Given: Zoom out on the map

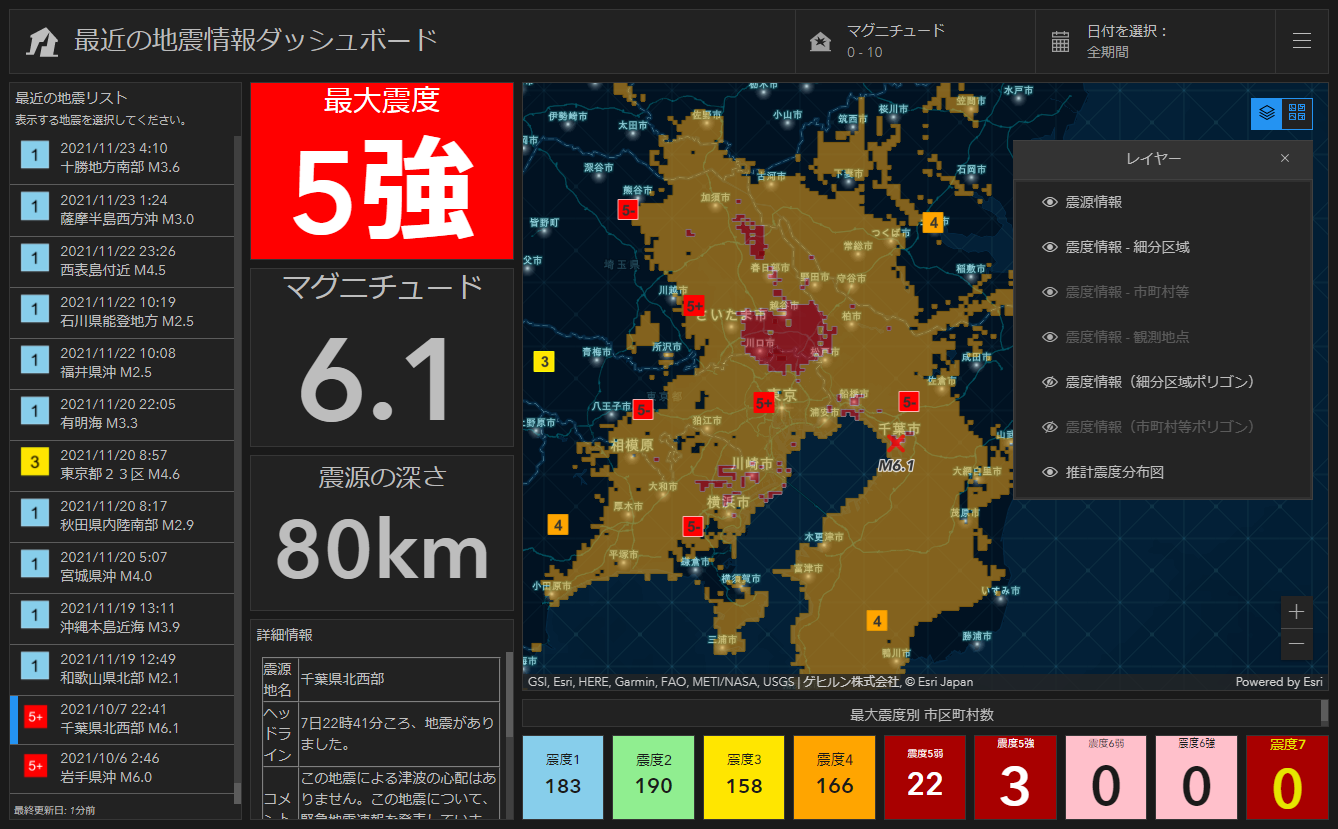Looking at the screenshot, I should click(1297, 643).
